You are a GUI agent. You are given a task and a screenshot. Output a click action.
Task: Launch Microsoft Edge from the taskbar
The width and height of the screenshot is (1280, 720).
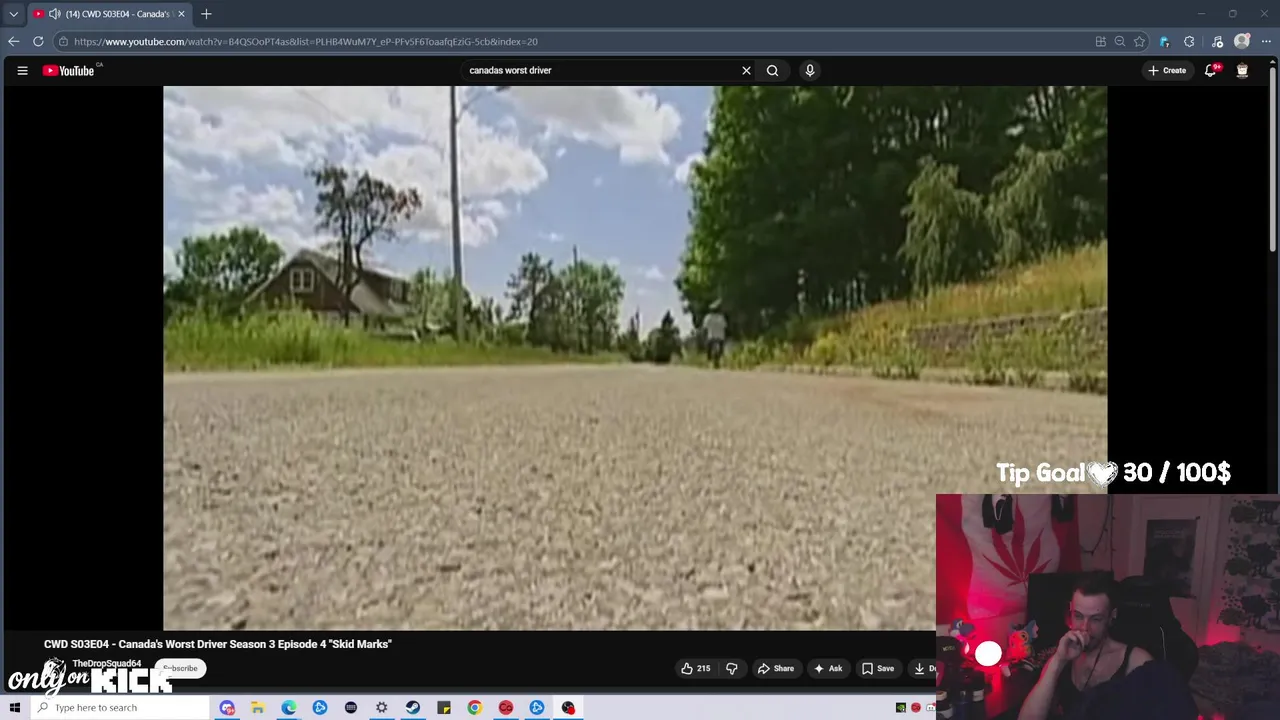[289, 707]
